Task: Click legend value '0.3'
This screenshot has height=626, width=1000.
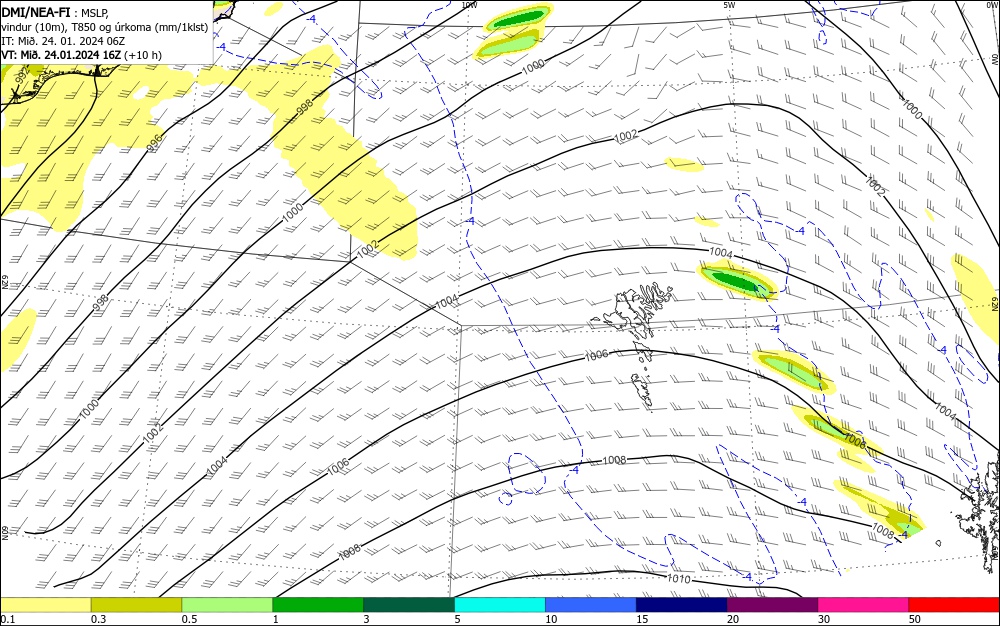Action: [98, 619]
